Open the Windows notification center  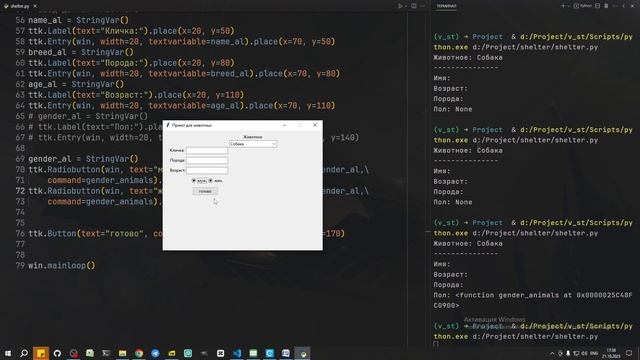[x=629, y=353]
